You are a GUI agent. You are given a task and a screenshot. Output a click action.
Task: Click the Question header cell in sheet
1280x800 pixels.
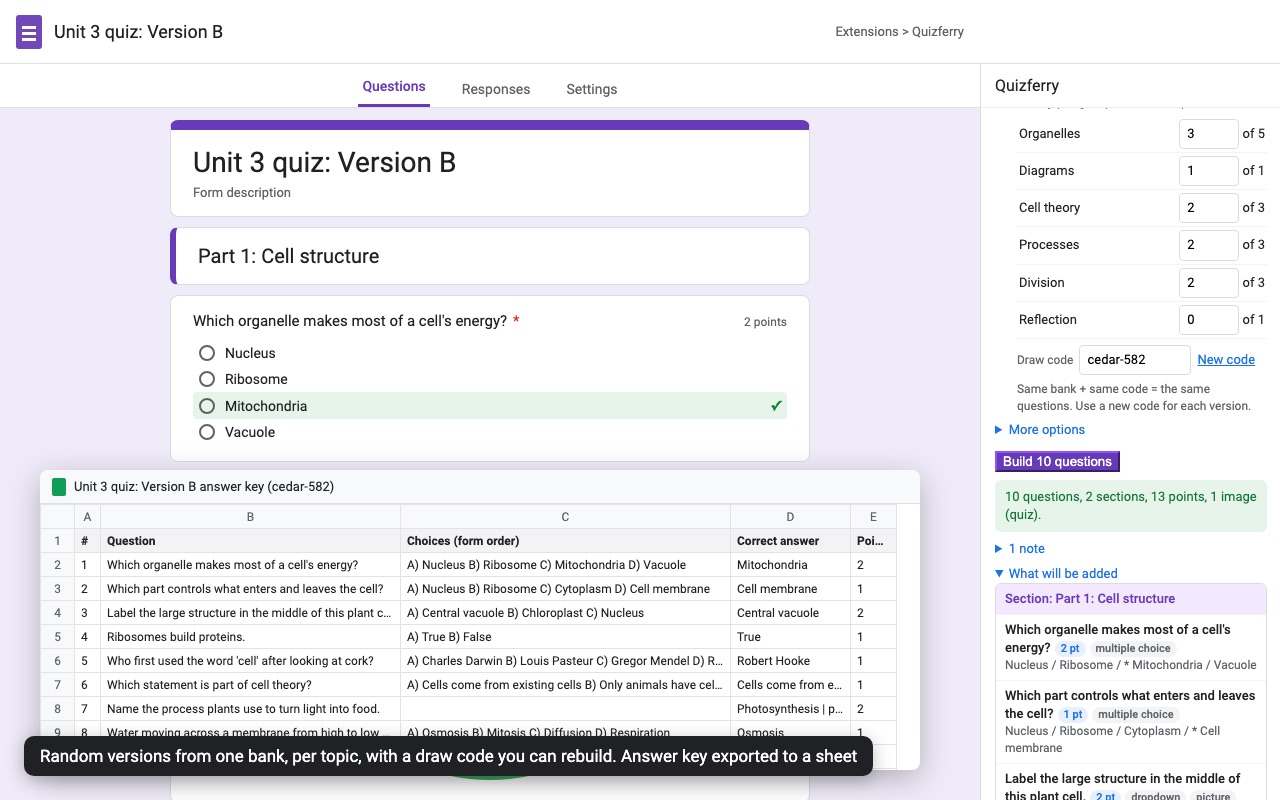(250, 541)
